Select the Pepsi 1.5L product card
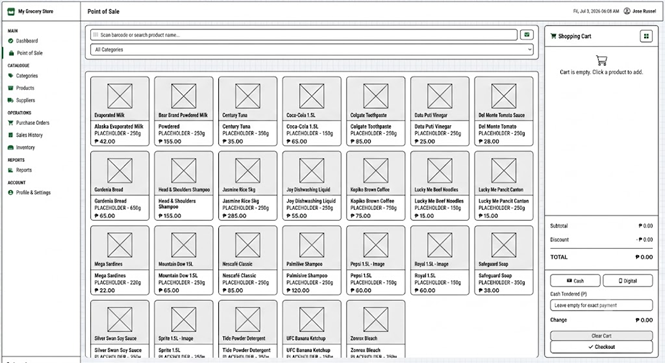The height and width of the screenshot is (363, 665). tap(376, 260)
